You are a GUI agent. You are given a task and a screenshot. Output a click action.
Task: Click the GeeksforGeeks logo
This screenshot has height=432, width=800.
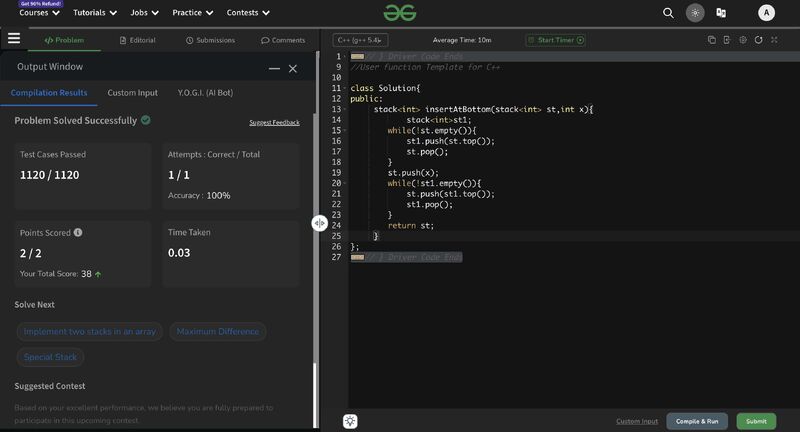(x=400, y=13)
